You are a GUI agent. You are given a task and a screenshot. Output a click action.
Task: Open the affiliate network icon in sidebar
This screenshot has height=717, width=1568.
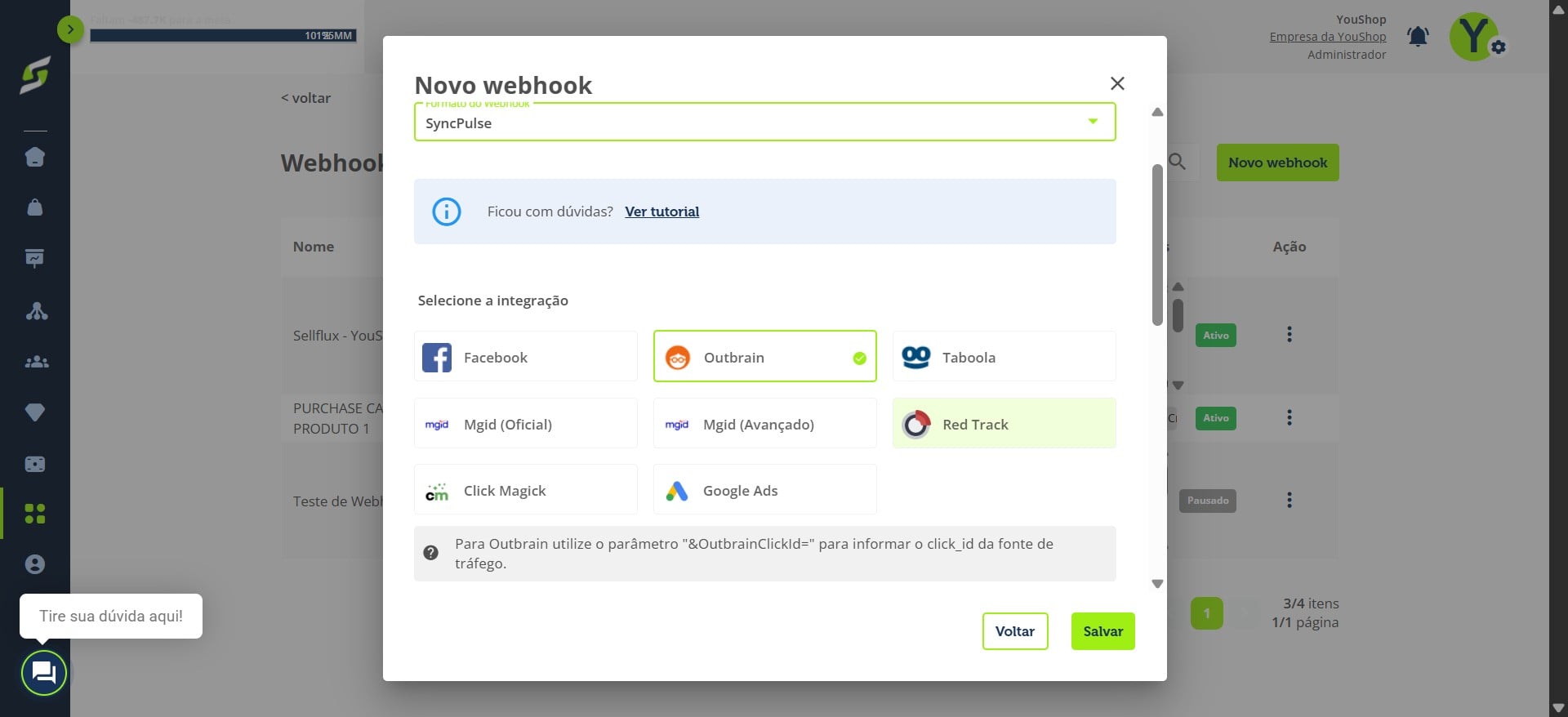pyautogui.click(x=36, y=310)
